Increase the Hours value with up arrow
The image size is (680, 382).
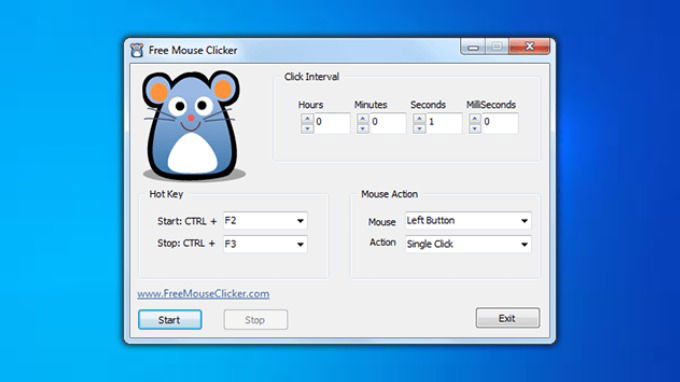coord(307,118)
